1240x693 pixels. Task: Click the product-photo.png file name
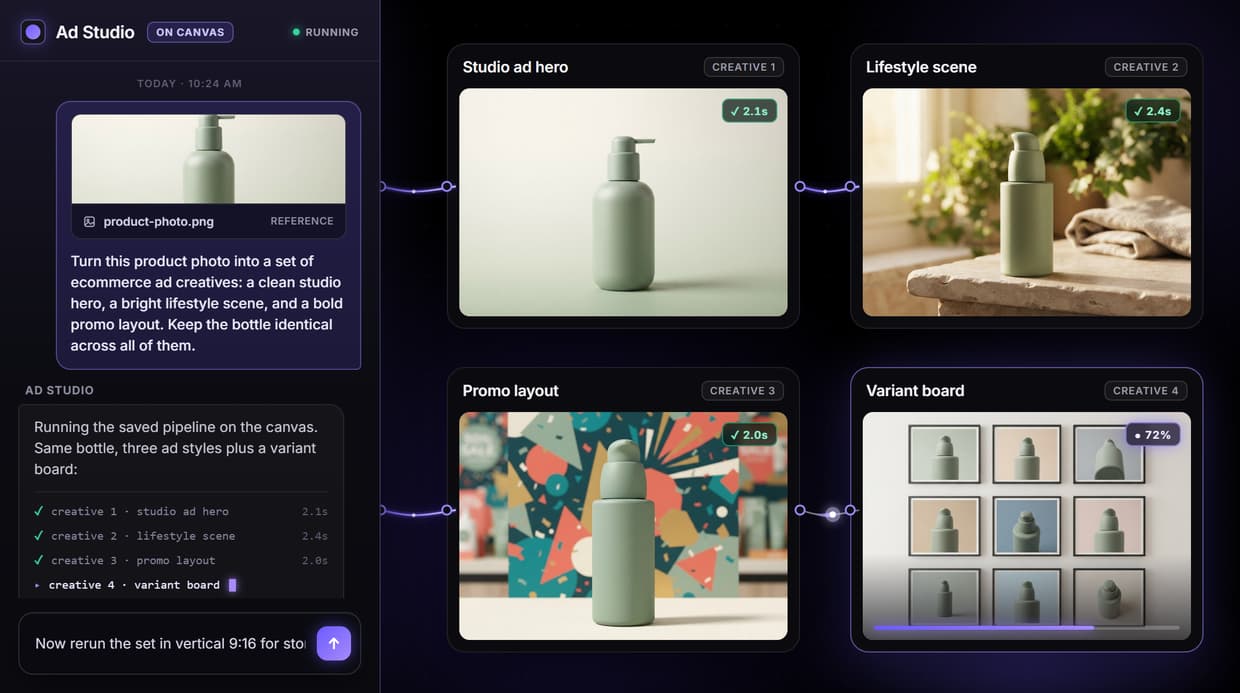158,221
